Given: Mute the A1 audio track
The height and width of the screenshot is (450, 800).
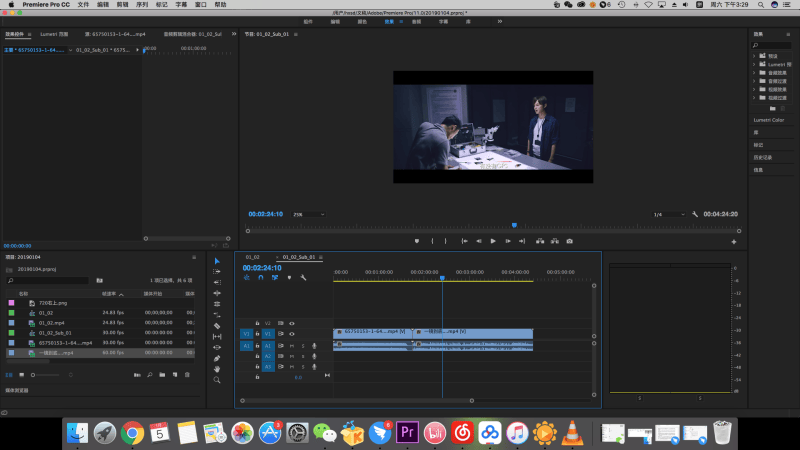Looking at the screenshot, I should point(292,345).
